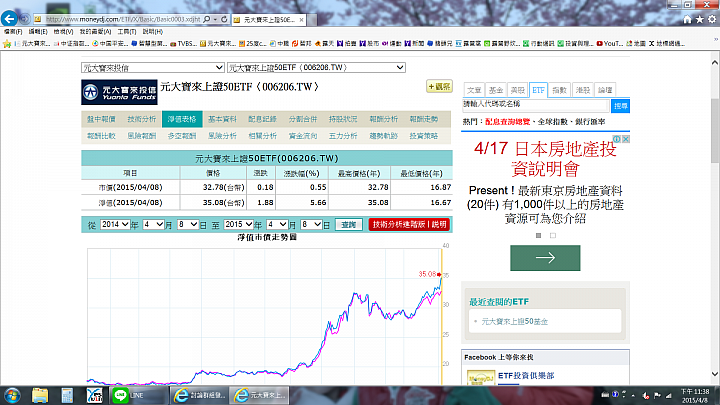Open address bar autocomplete dropdown arrow
Screen dimensions: 720x405
[x=215, y=20]
